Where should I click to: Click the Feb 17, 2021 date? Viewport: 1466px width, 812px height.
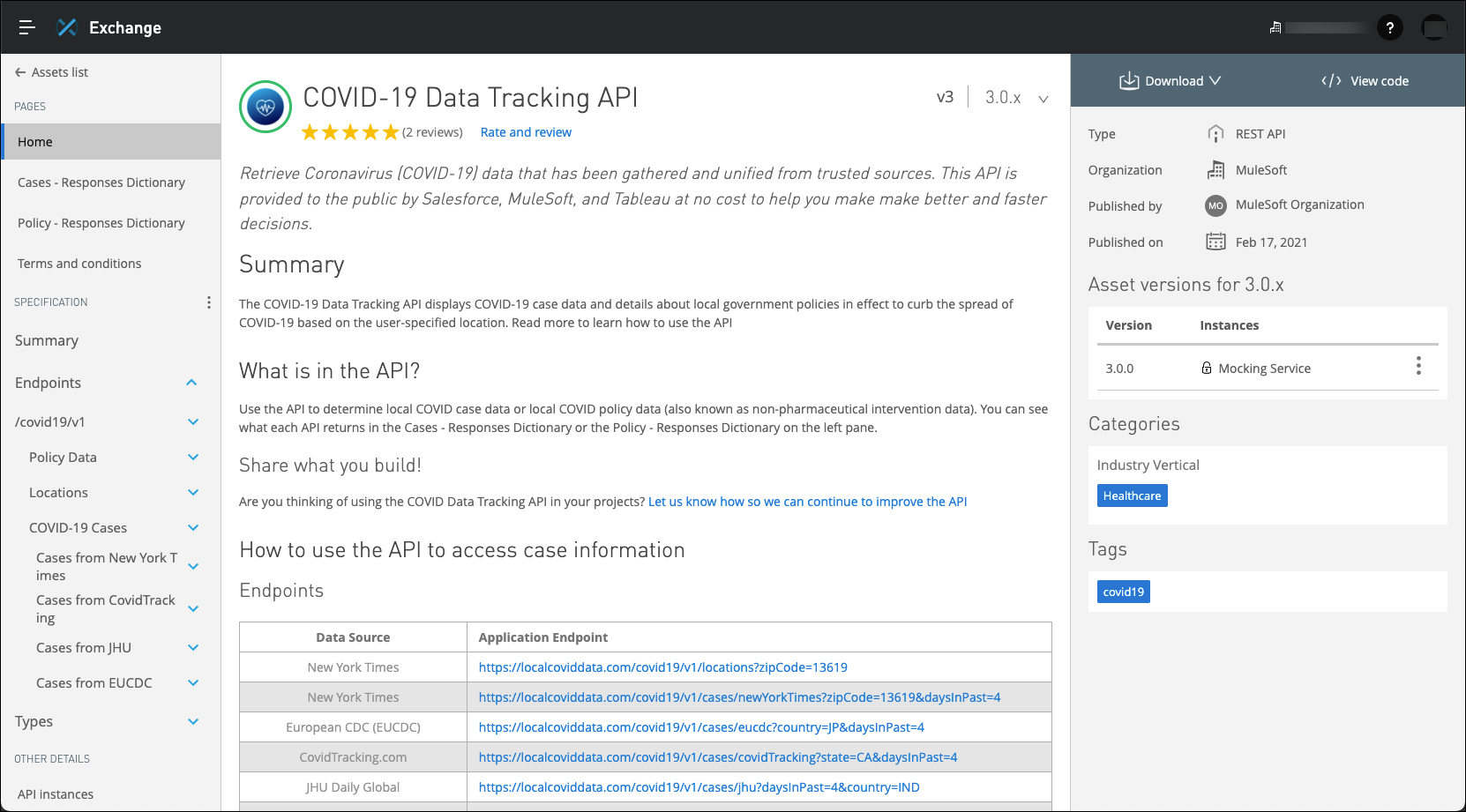click(x=1271, y=242)
